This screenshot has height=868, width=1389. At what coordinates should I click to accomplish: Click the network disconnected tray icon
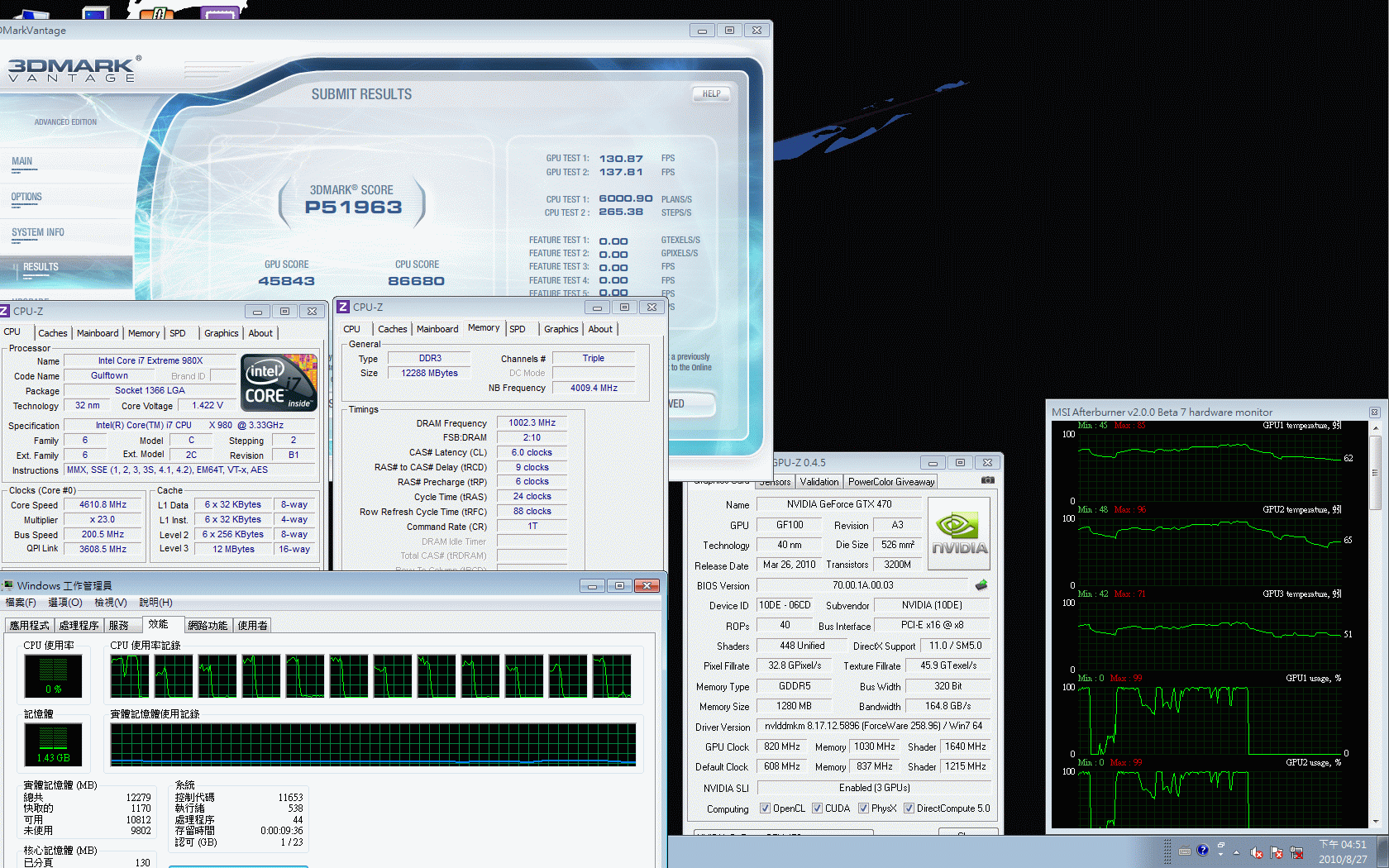coord(1296,852)
